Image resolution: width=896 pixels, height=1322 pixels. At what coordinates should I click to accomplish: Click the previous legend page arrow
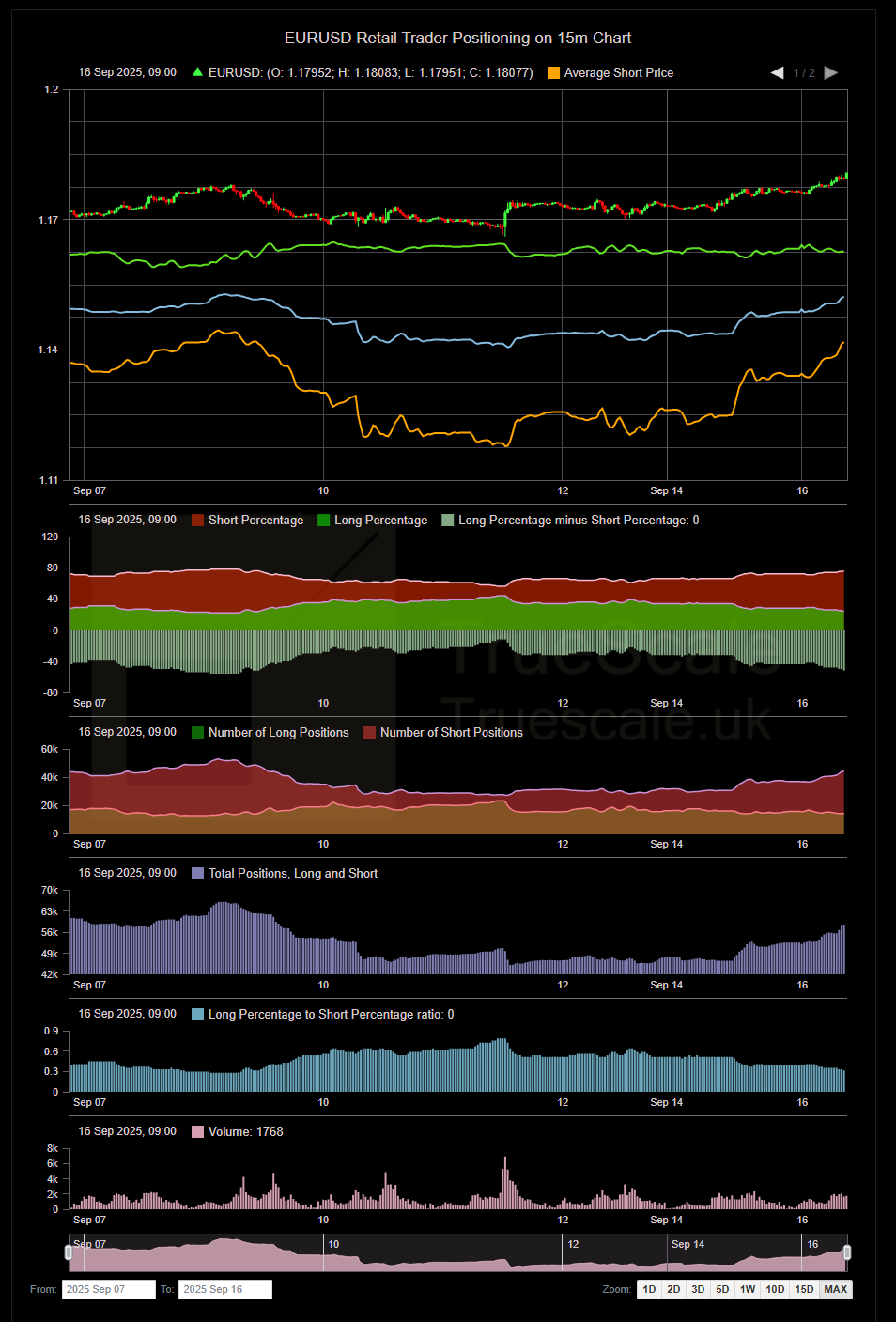click(x=778, y=73)
